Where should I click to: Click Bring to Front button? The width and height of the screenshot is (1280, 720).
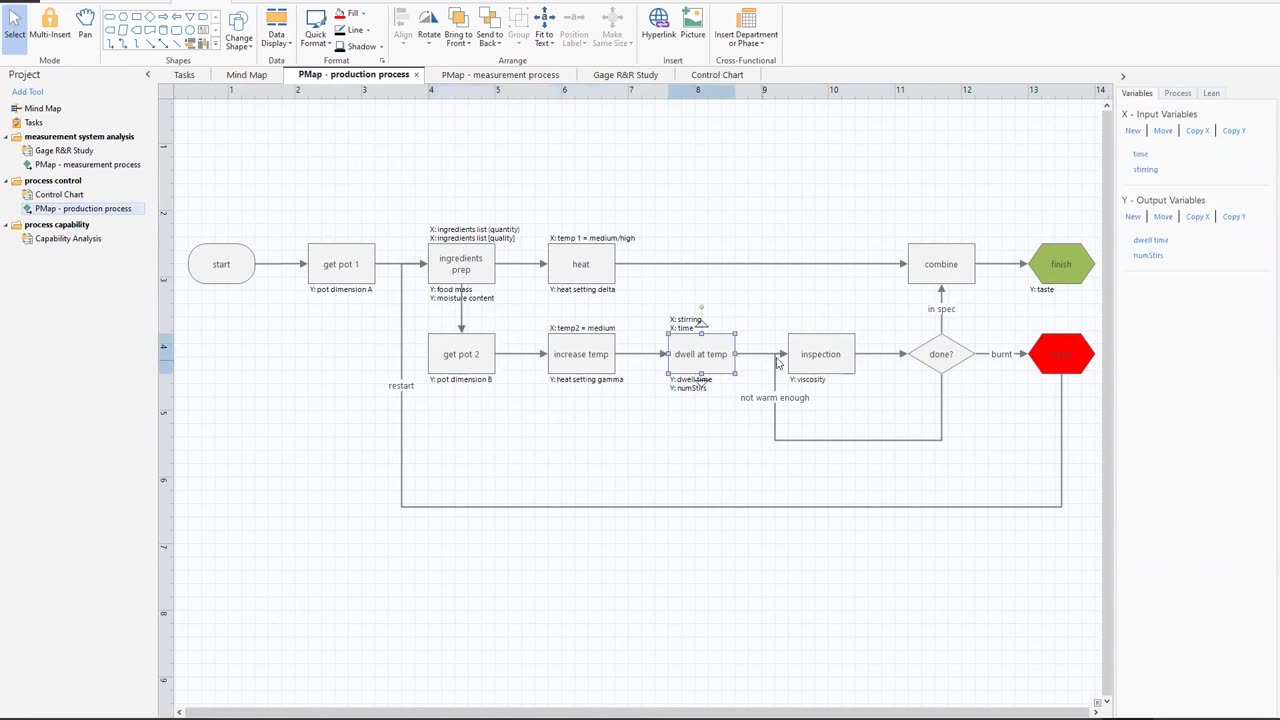[x=458, y=28]
